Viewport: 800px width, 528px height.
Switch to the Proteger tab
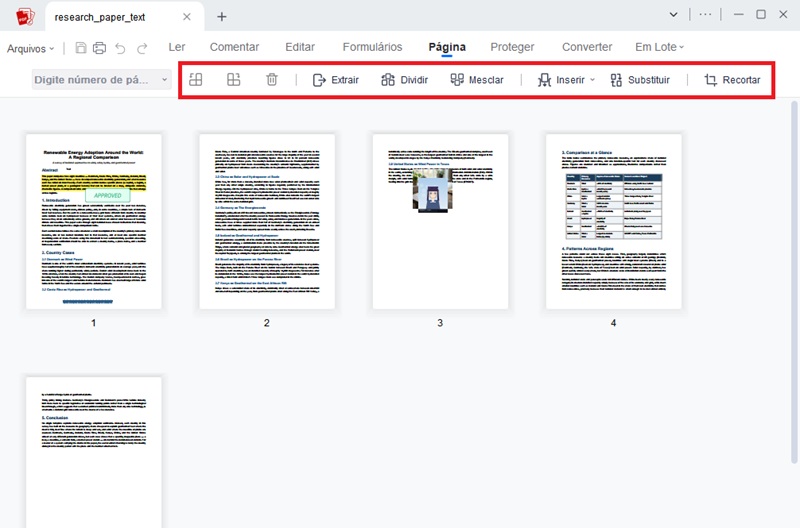point(512,47)
